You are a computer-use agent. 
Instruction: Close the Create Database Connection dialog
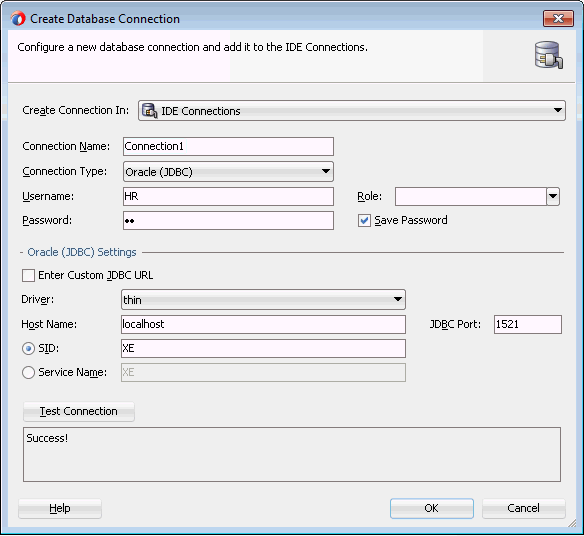tap(558, 19)
